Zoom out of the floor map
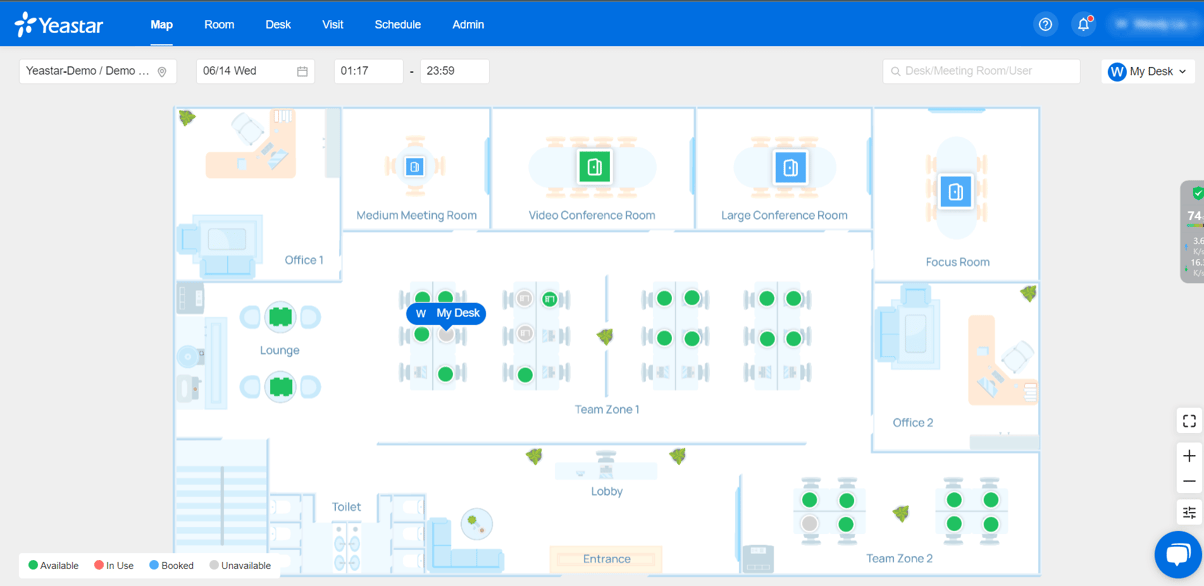 pyautogui.click(x=1187, y=481)
